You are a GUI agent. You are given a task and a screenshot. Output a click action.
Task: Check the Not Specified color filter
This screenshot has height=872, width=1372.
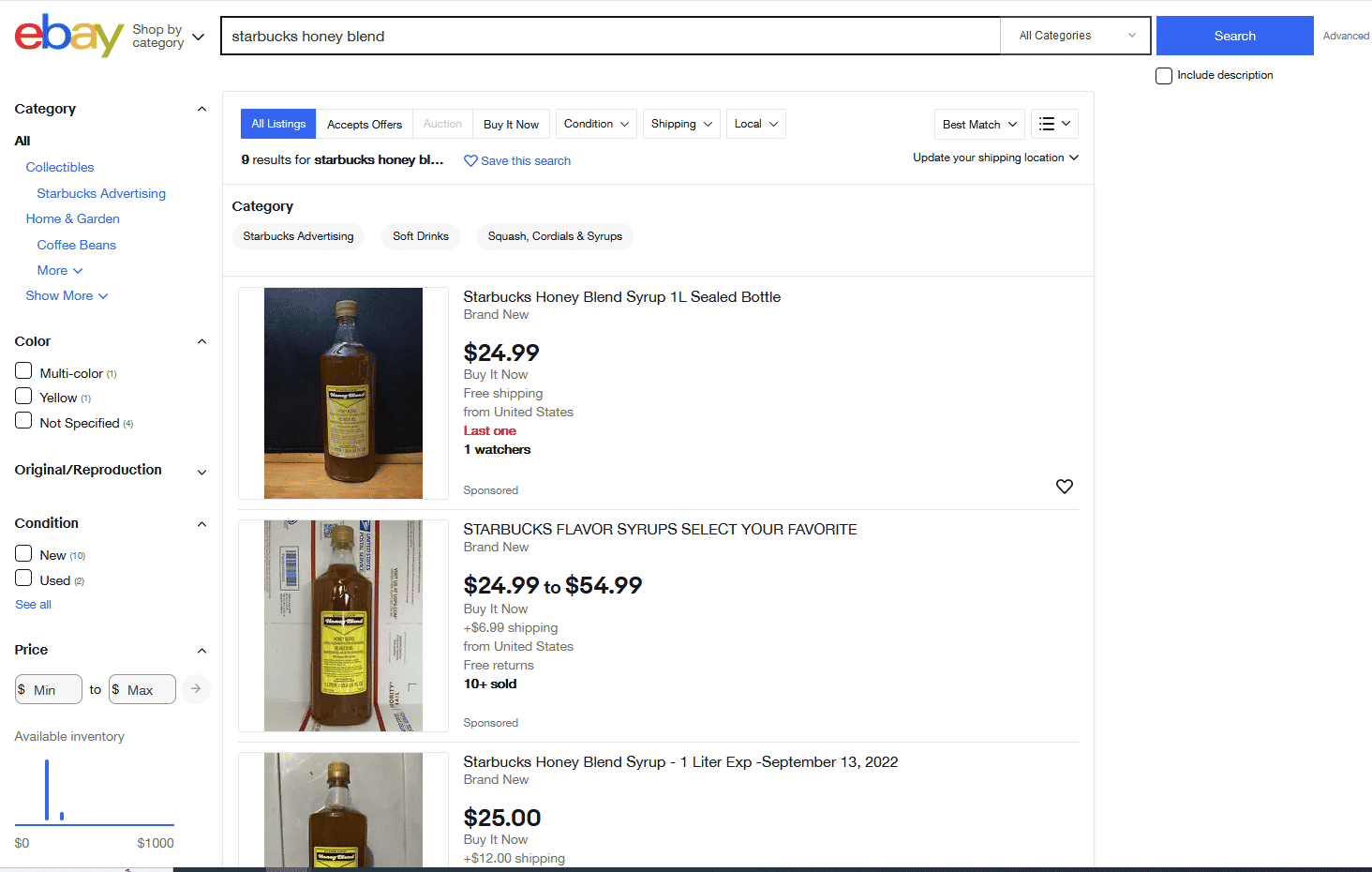click(23, 421)
